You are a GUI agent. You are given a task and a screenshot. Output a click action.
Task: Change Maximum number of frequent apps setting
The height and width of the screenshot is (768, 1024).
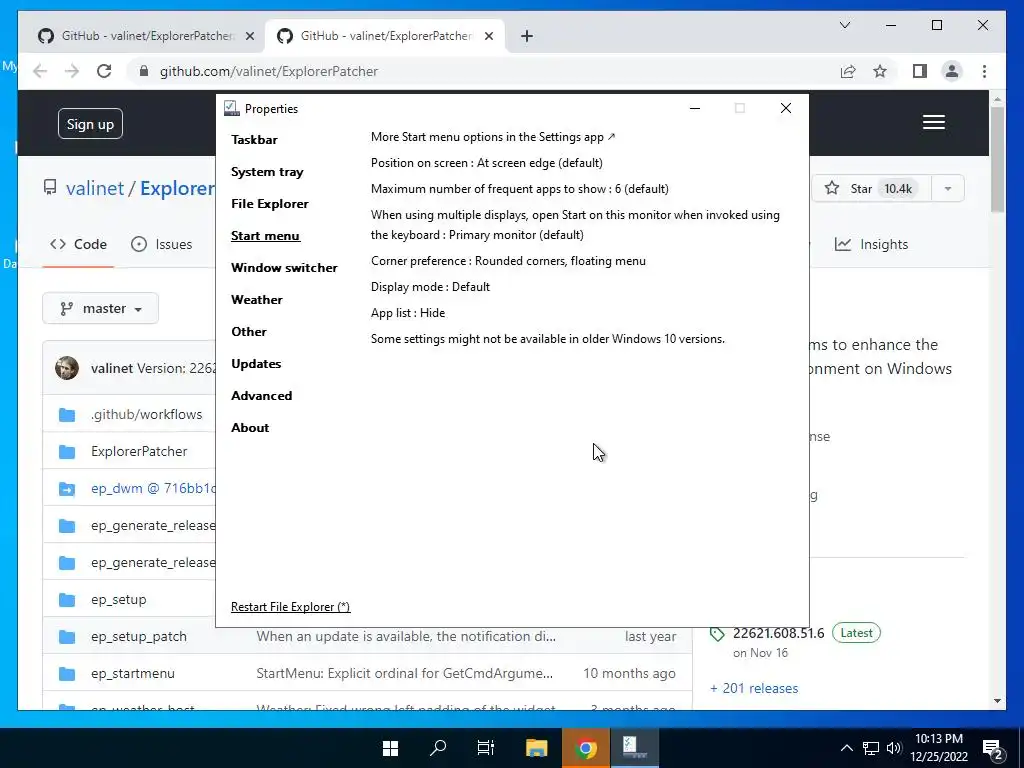(520, 189)
